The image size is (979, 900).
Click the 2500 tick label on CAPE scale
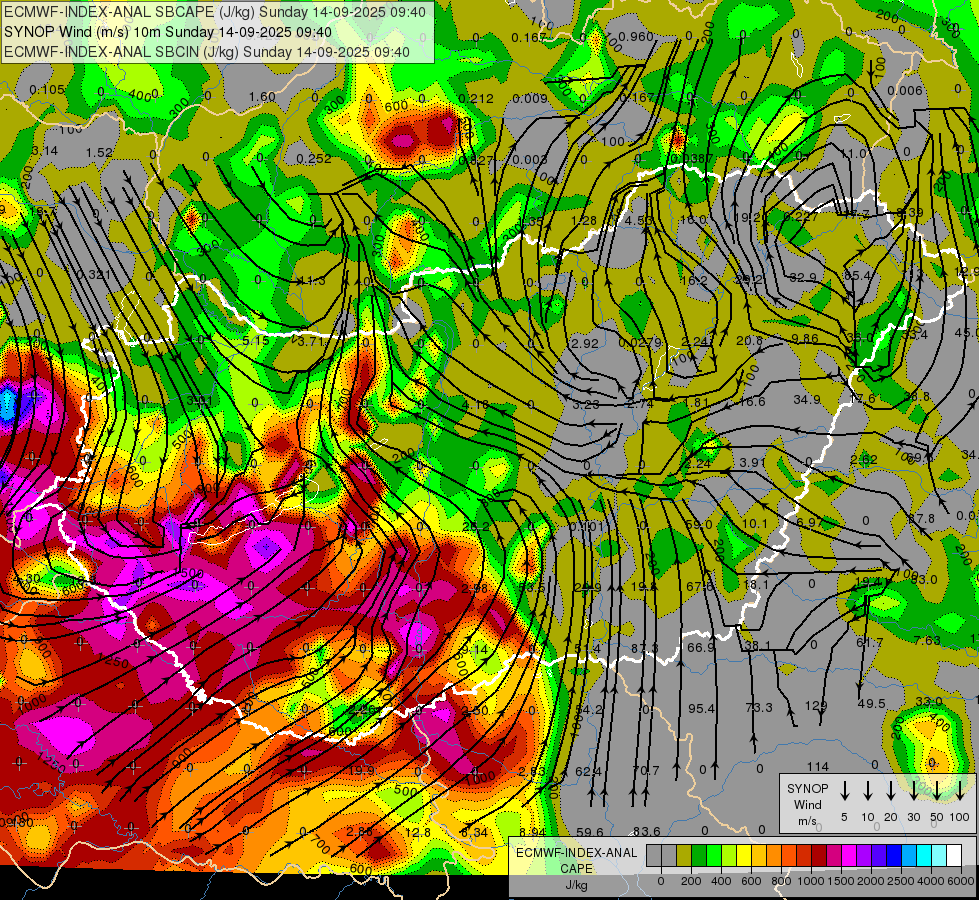tap(901, 881)
